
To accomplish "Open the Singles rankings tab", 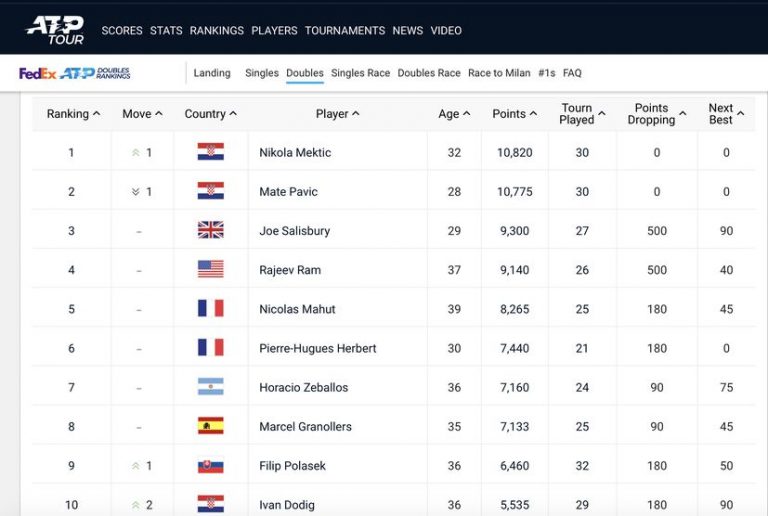I will point(262,73).
